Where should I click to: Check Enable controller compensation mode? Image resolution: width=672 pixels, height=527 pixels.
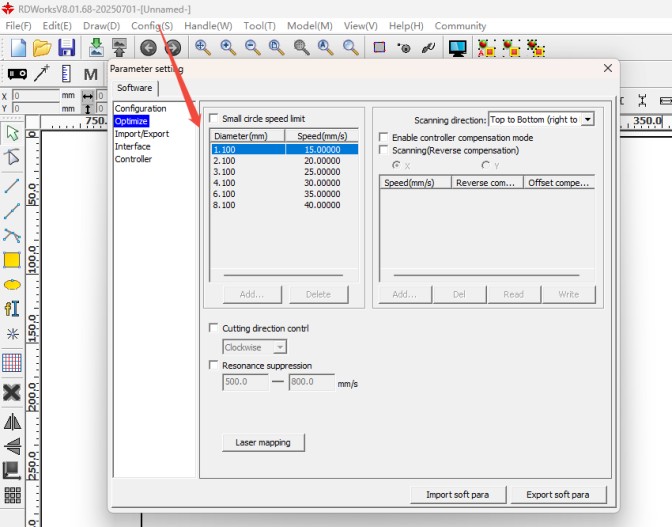coord(384,137)
